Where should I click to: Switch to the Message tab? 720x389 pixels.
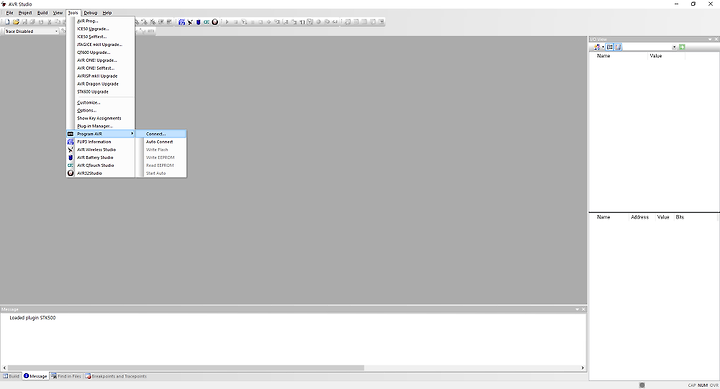click(x=35, y=376)
